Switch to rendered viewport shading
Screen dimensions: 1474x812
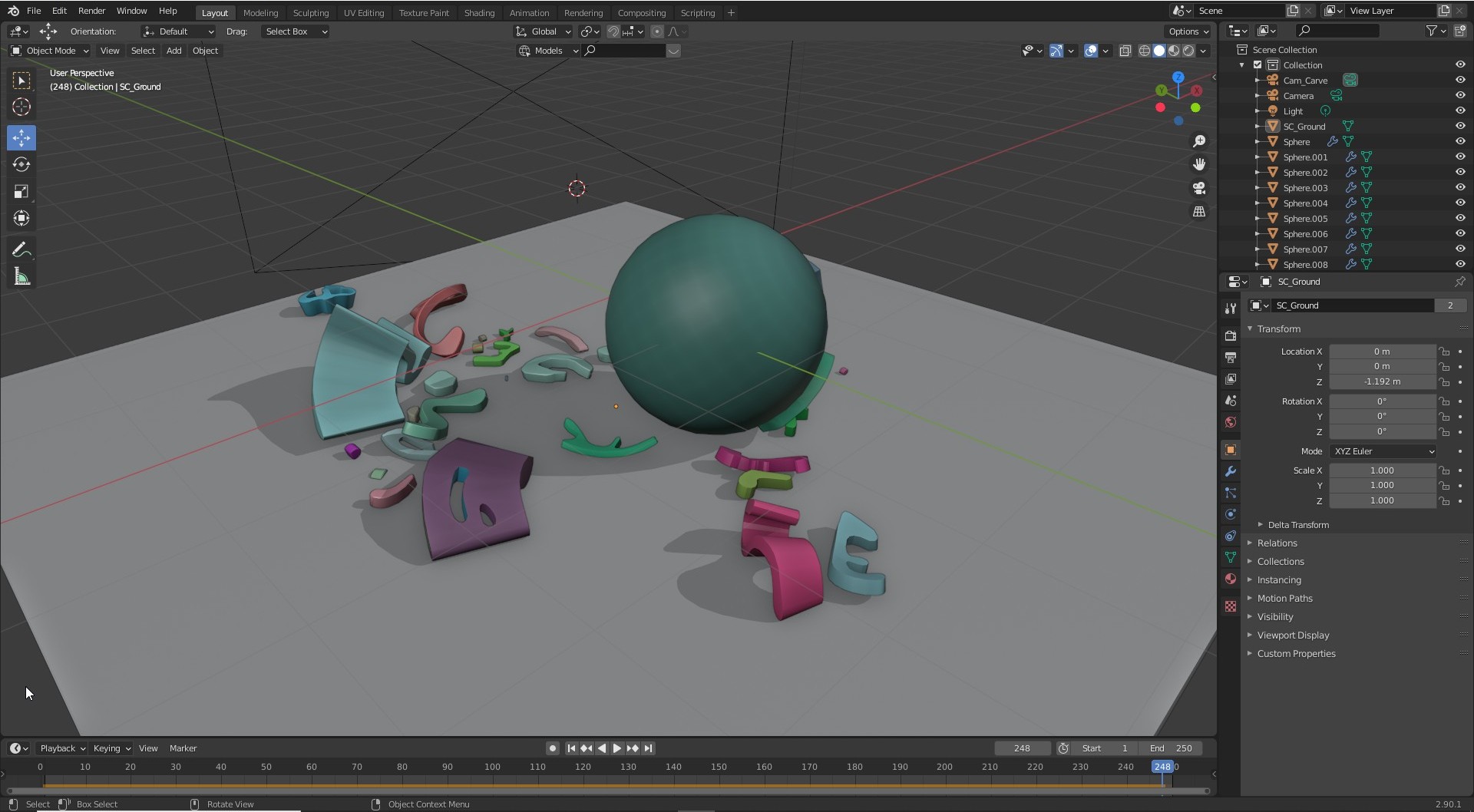click(1188, 51)
